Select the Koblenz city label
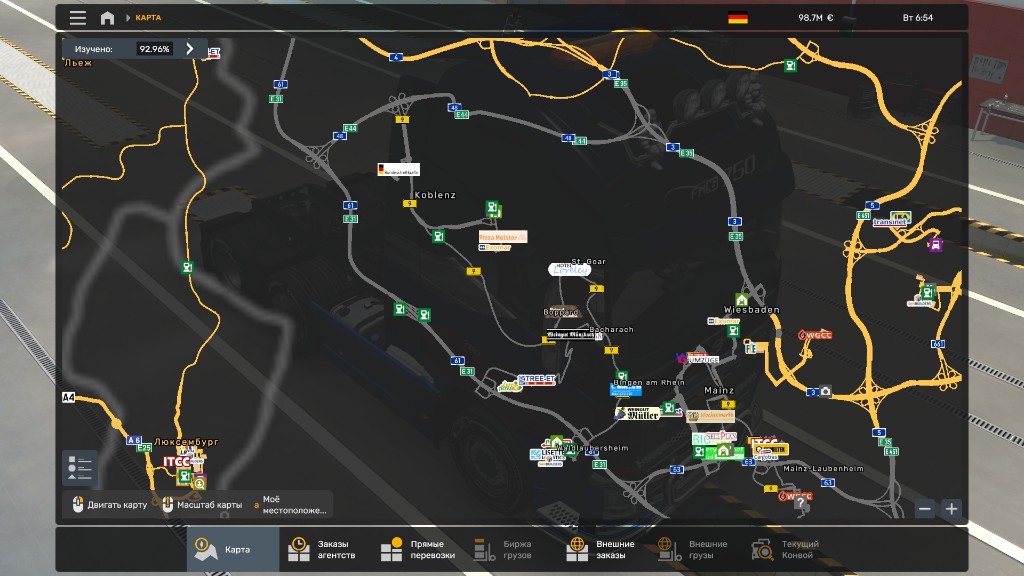 (435, 195)
